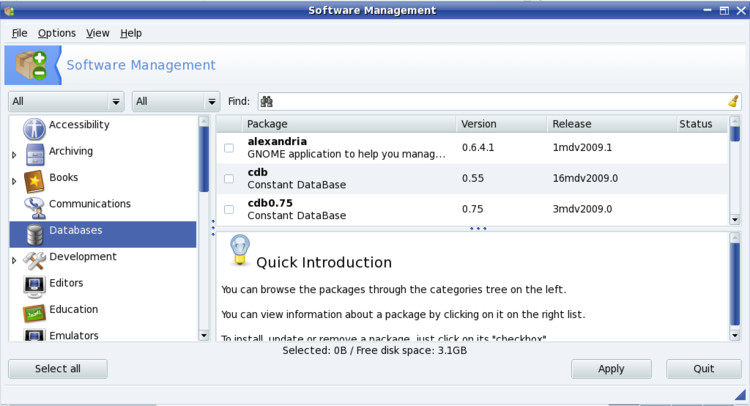Open the Help menu

point(131,33)
